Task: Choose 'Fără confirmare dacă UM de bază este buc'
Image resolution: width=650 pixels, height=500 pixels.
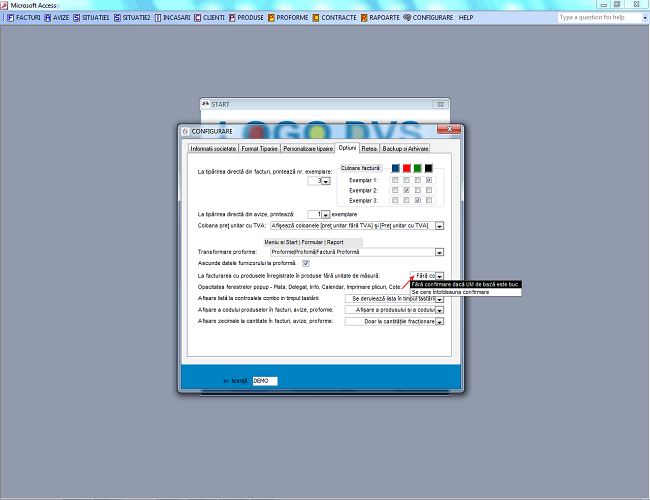Action: [x=466, y=284]
